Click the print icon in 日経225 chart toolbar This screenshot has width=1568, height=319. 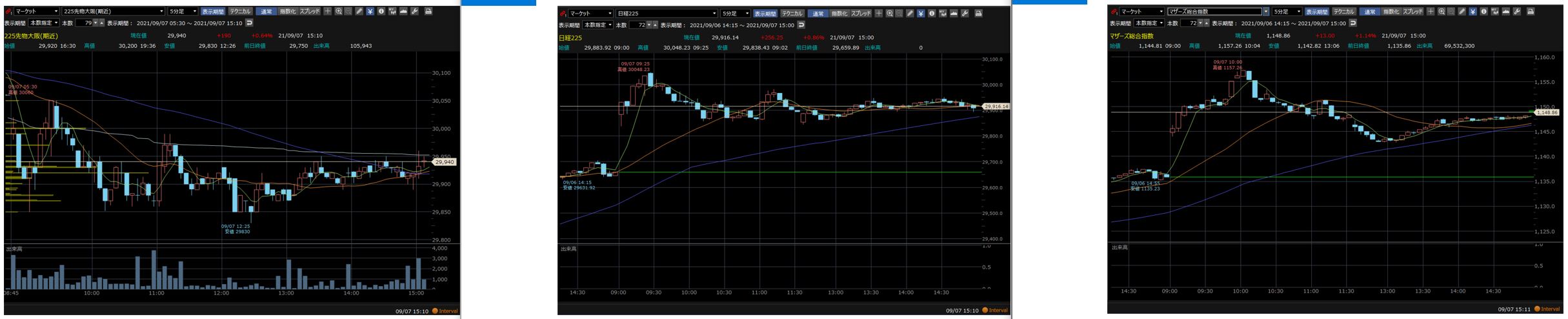pos(978,14)
